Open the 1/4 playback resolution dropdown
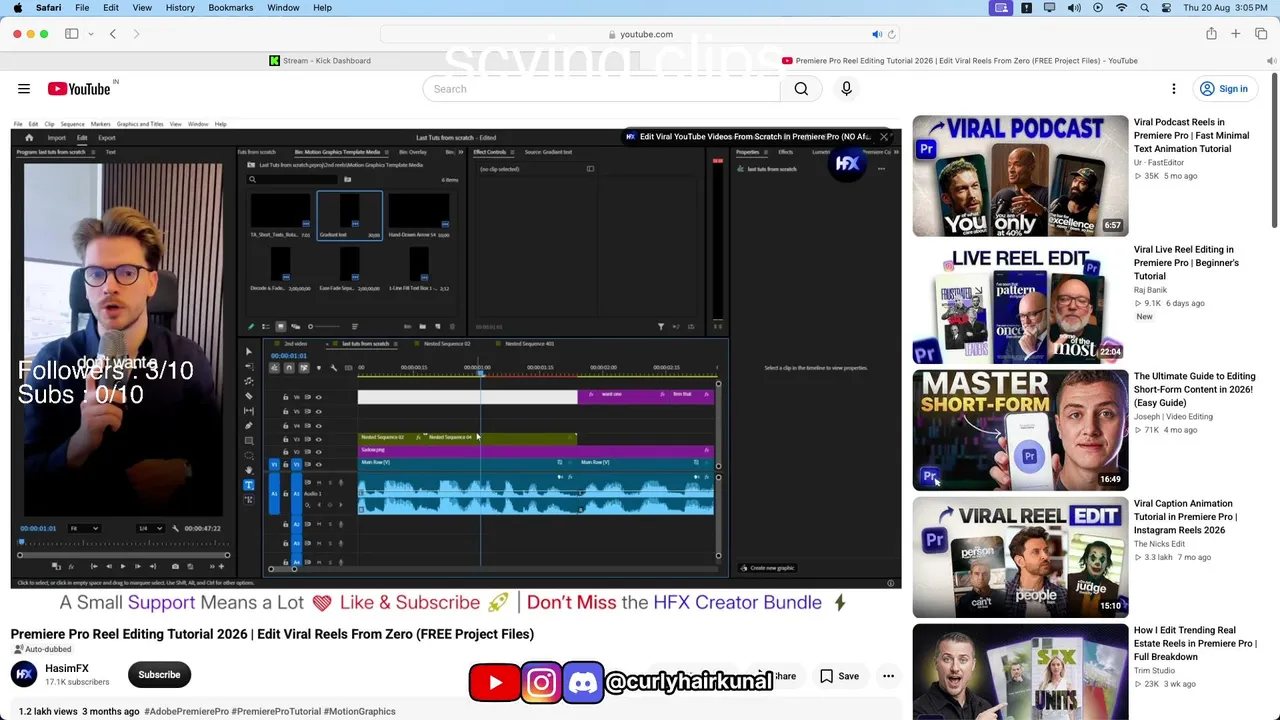This screenshot has width=1280, height=720. (x=149, y=528)
